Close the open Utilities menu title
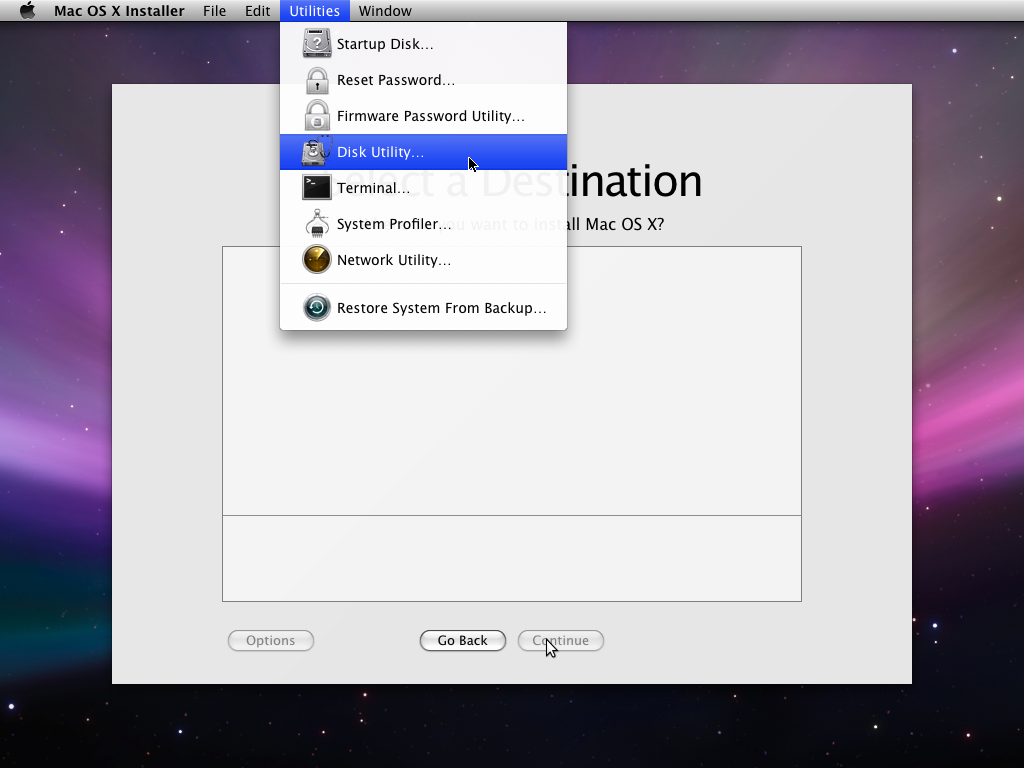This screenshot has height=768, width=1024. tap(314, 11)
